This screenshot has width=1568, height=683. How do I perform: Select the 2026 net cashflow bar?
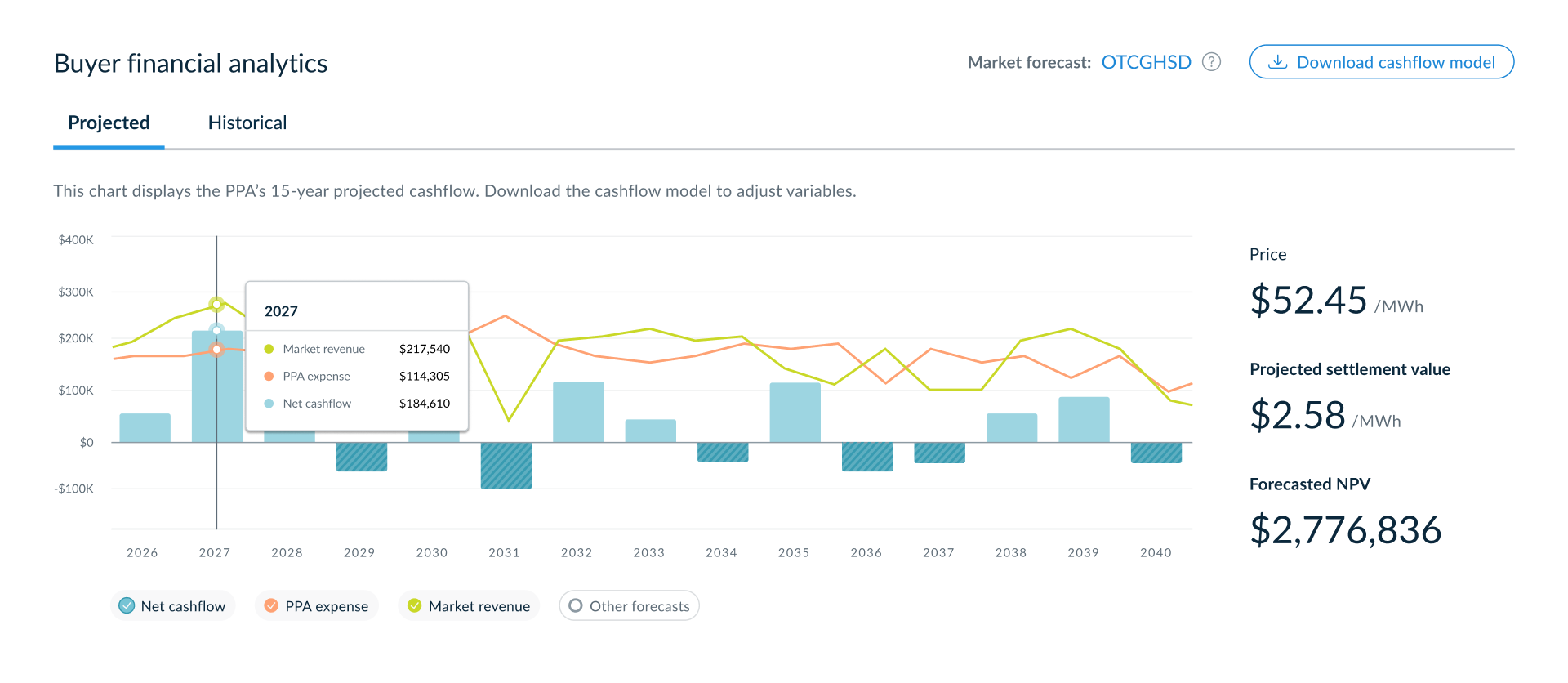coord(145,428)
